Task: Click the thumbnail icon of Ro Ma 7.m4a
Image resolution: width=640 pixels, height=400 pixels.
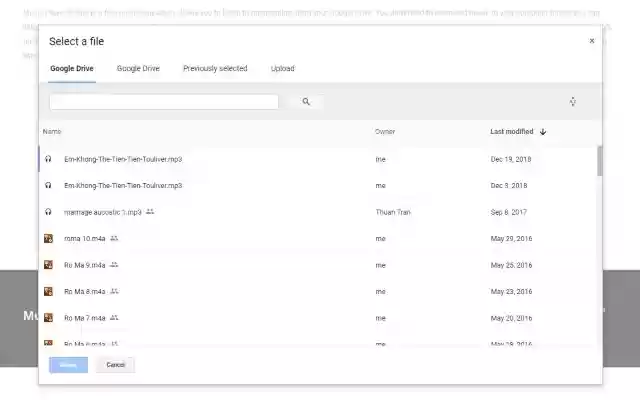Action: tap(49, 318)
